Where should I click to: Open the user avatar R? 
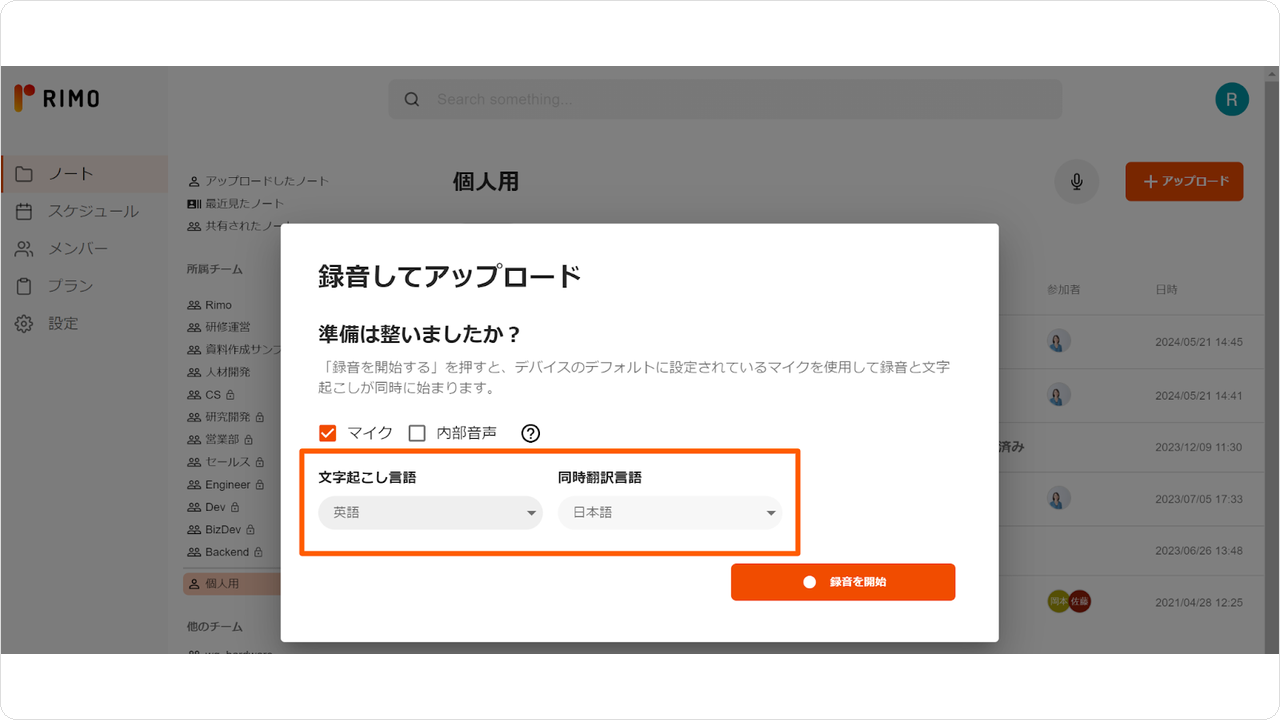coord(1231,99)
